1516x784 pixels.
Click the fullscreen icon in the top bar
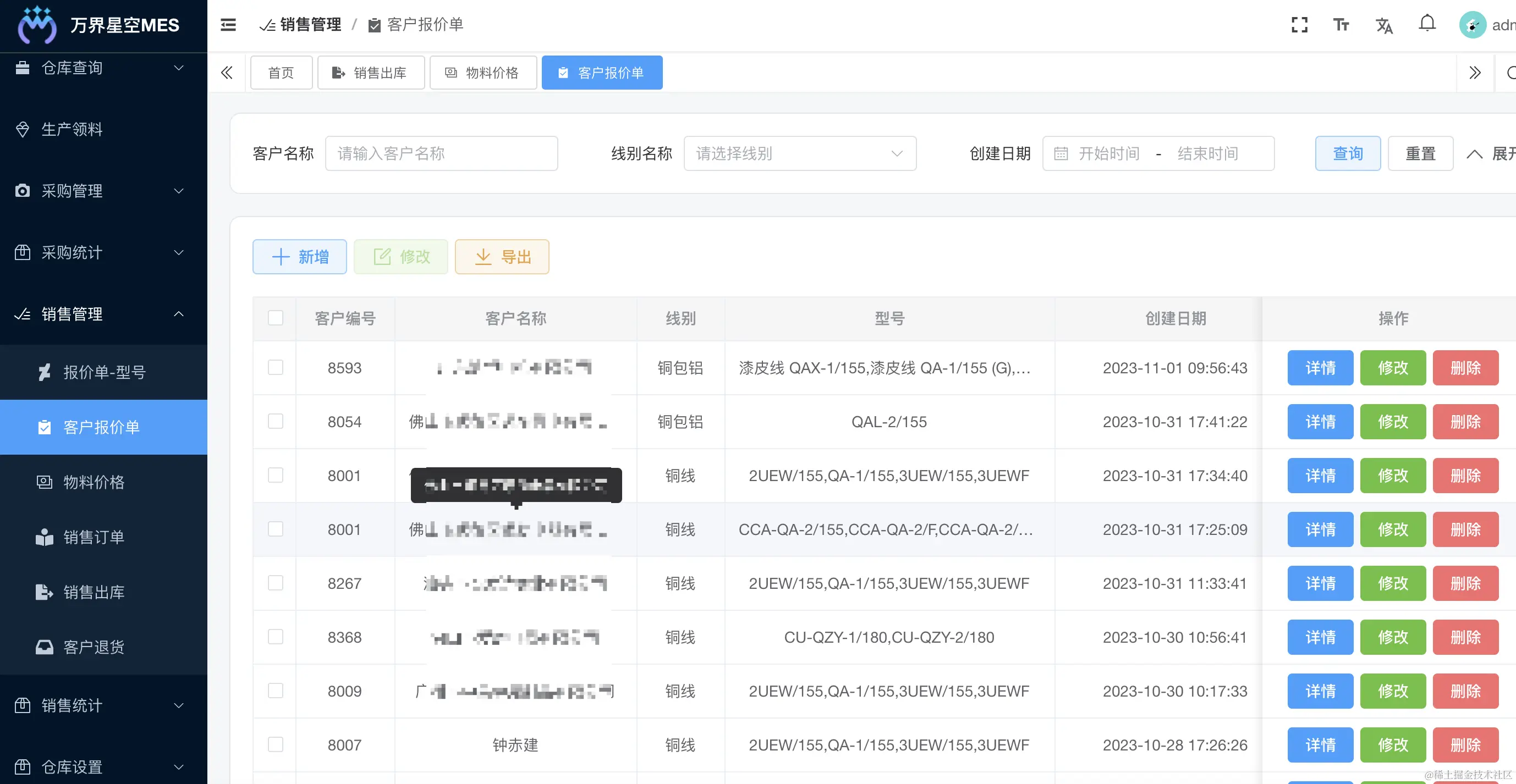click(x=1299, y=24)
